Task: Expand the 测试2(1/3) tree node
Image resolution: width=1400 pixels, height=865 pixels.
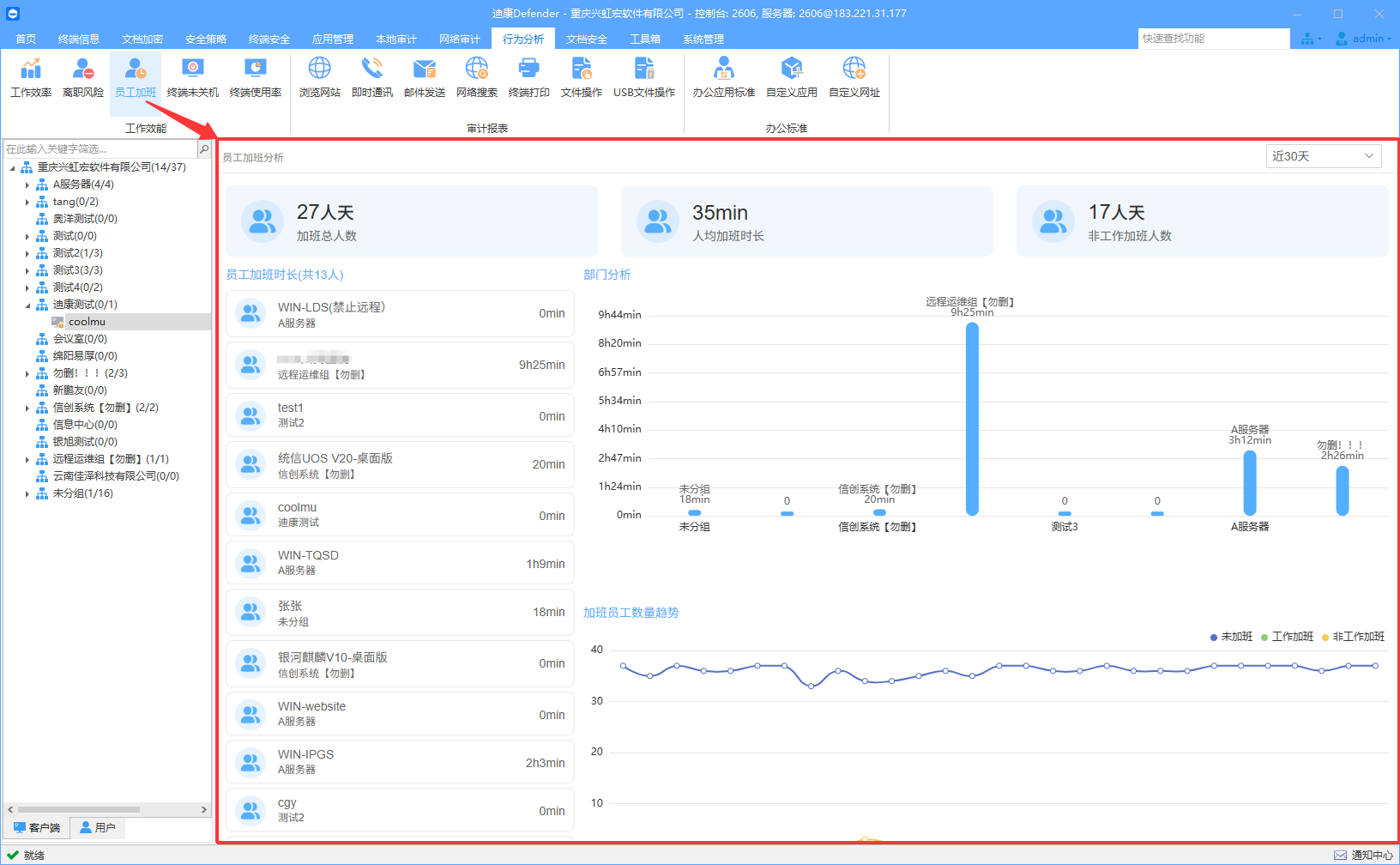Action: pyautogui.click(x=27, y=253)
